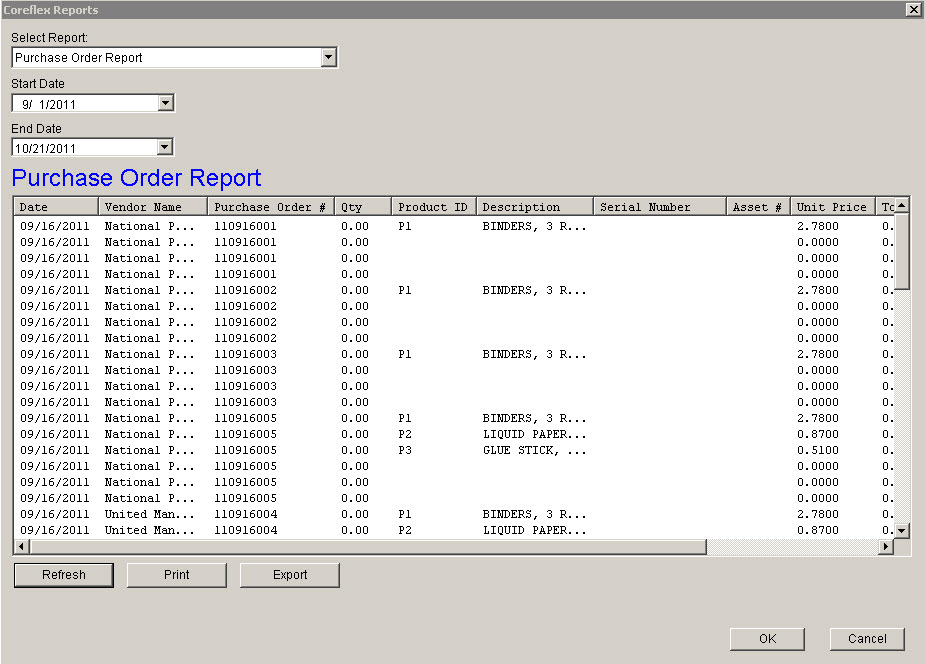The height and width of the screenshot is (664, 925).
Task: Click the horizontal scrollbar thumb under the table
Action: coord(368,547)
